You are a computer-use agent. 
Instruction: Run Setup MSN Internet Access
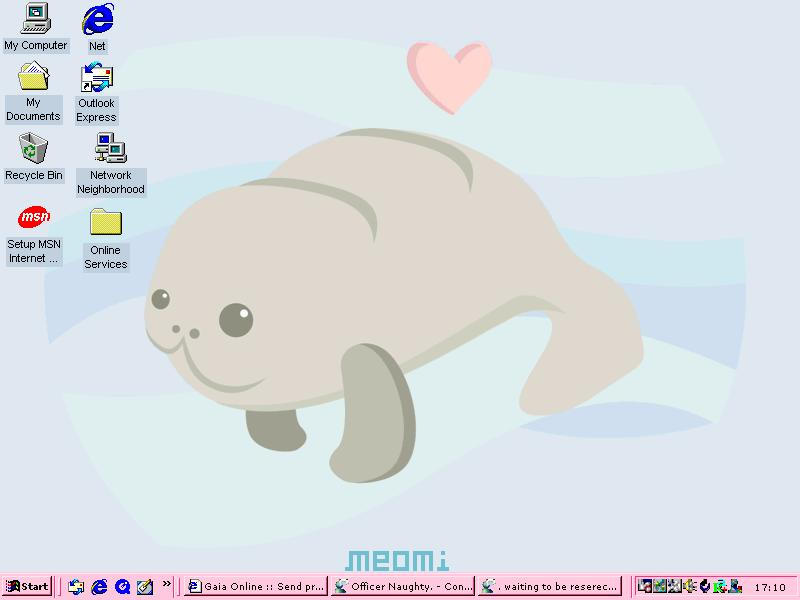coord(33,220)
